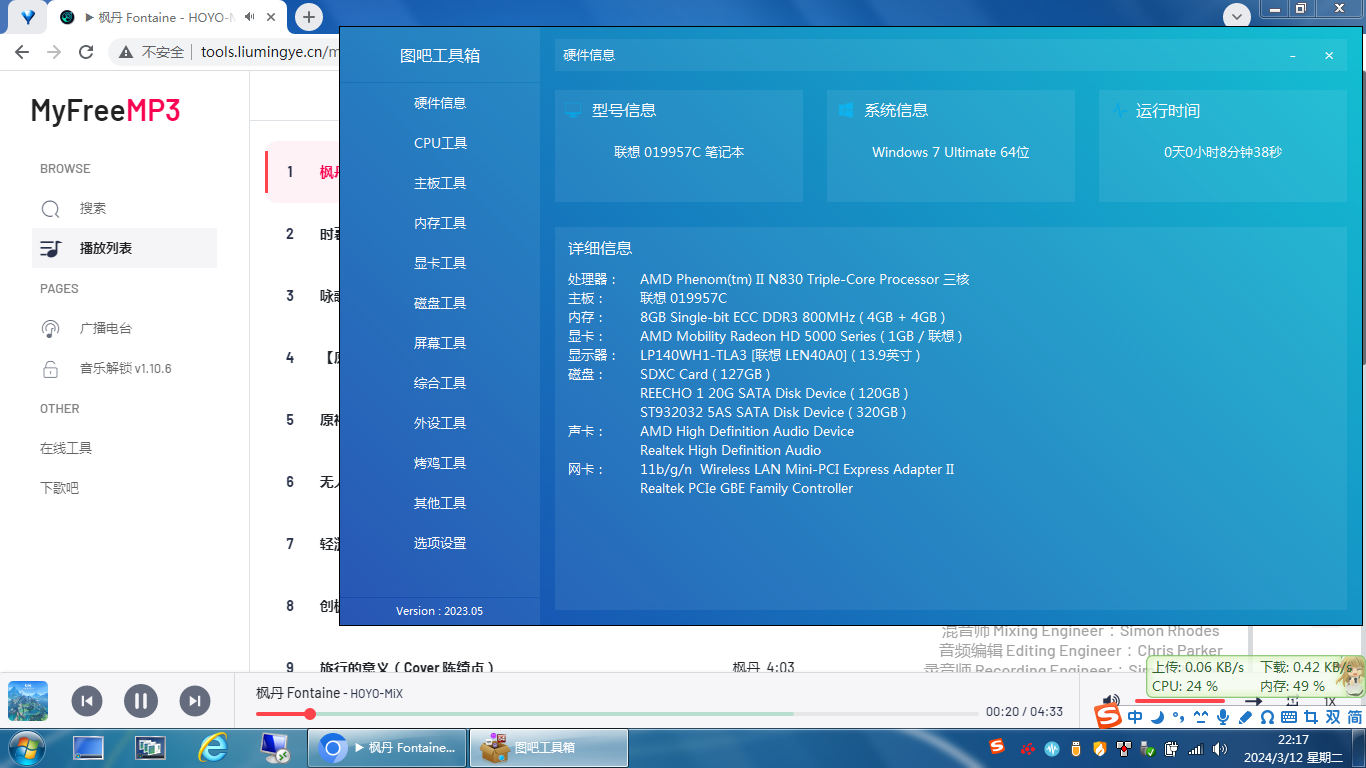Open 音乐解锁 v1.10.6 link
This screenshot has height=768, width=1366.
tap(124, 368)
